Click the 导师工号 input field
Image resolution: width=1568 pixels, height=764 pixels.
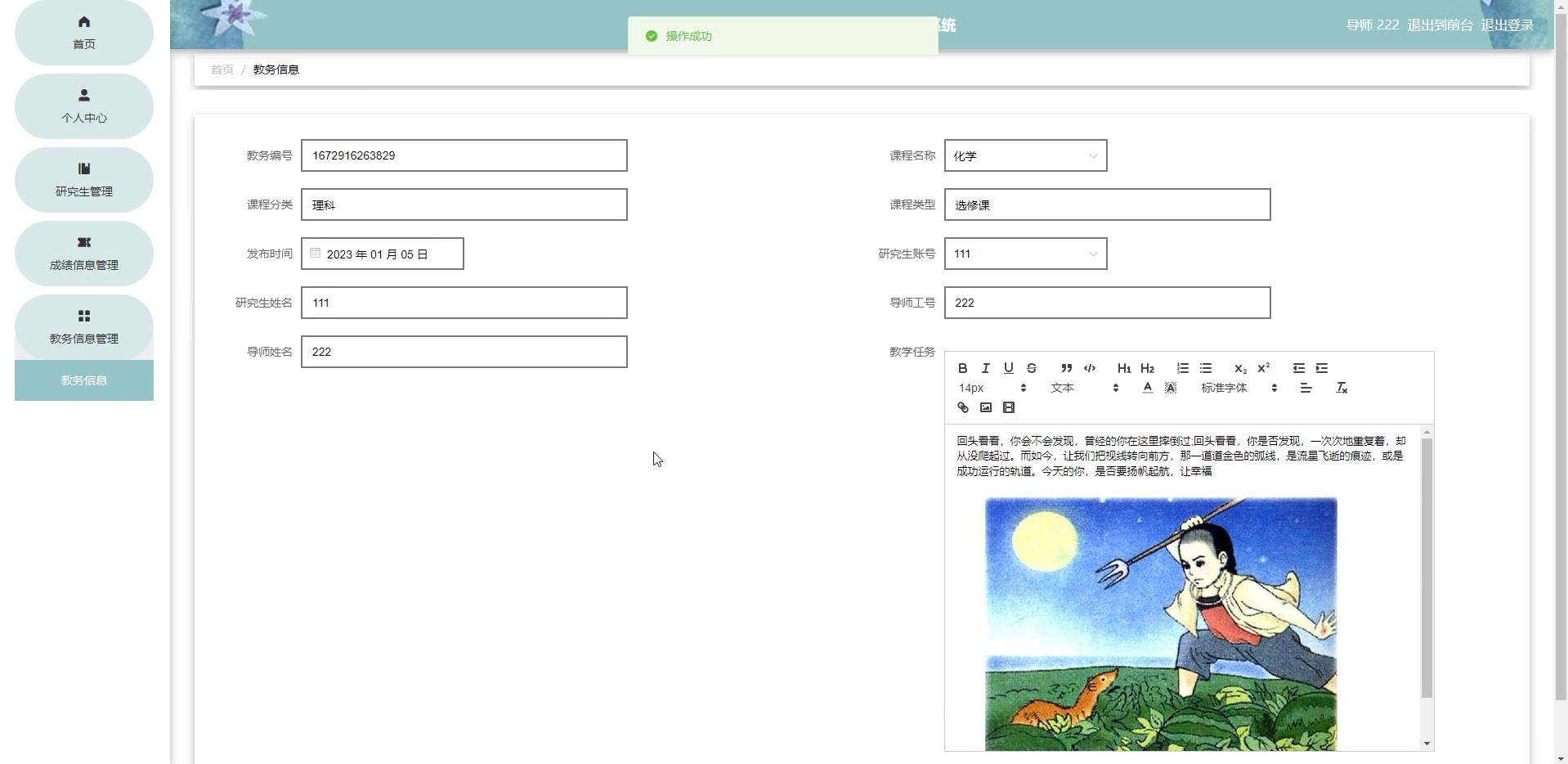click(1108, 303)
